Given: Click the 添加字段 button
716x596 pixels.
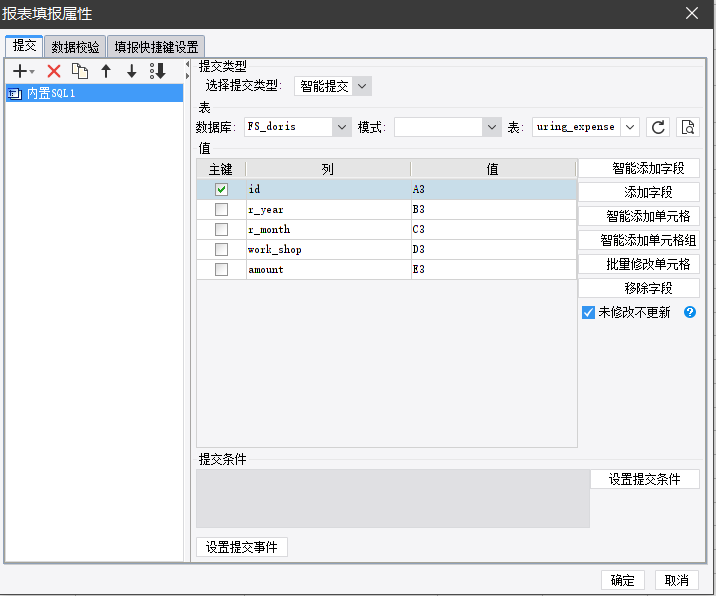Looking at the screenshot, I should (x=639, y=192).
